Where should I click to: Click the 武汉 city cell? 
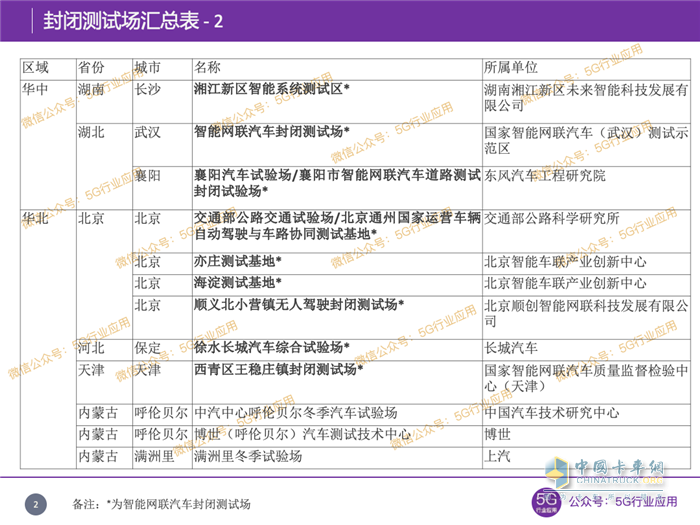(x=162, y=145)
